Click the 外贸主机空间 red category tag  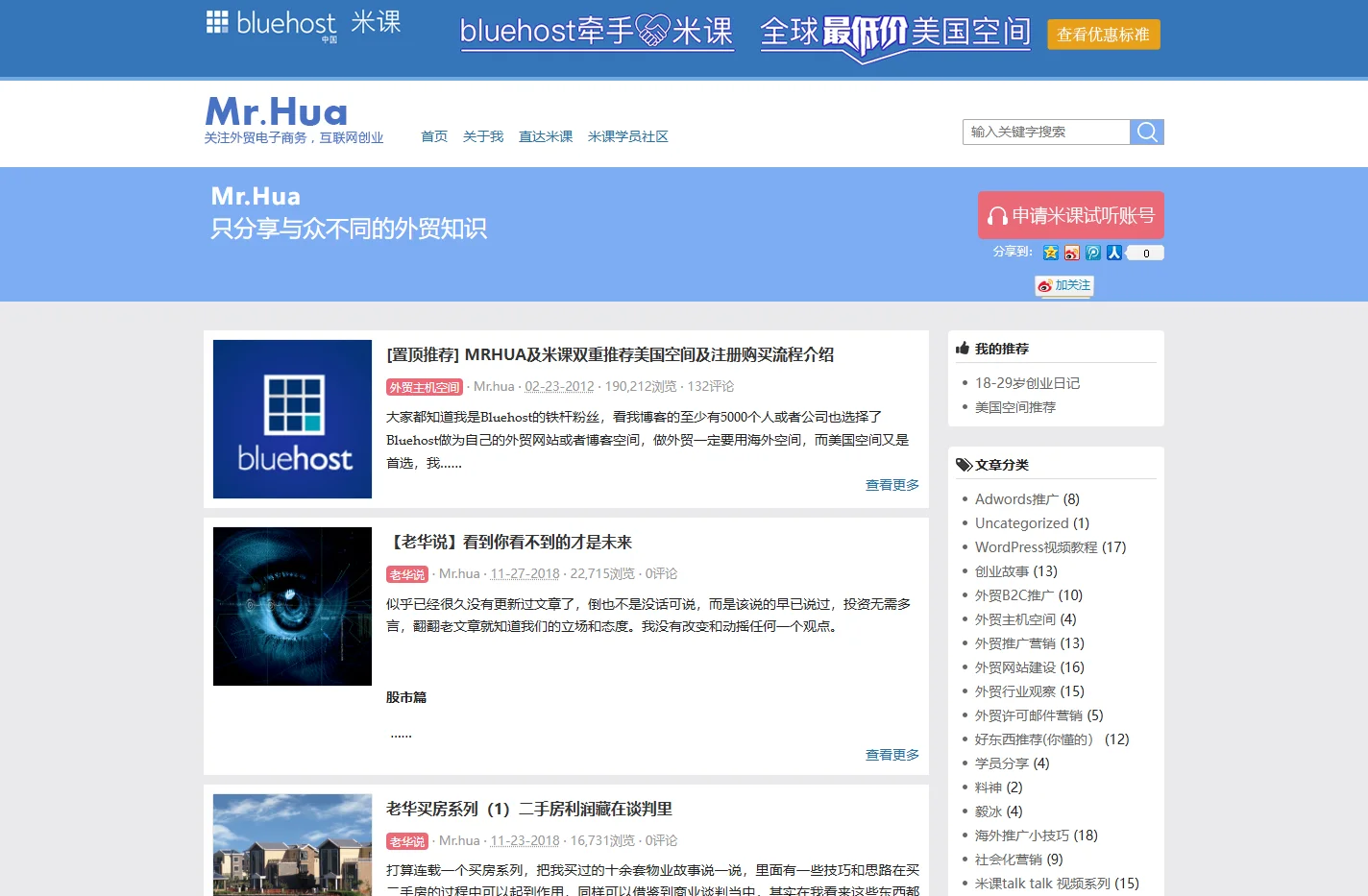click(425, 387)
